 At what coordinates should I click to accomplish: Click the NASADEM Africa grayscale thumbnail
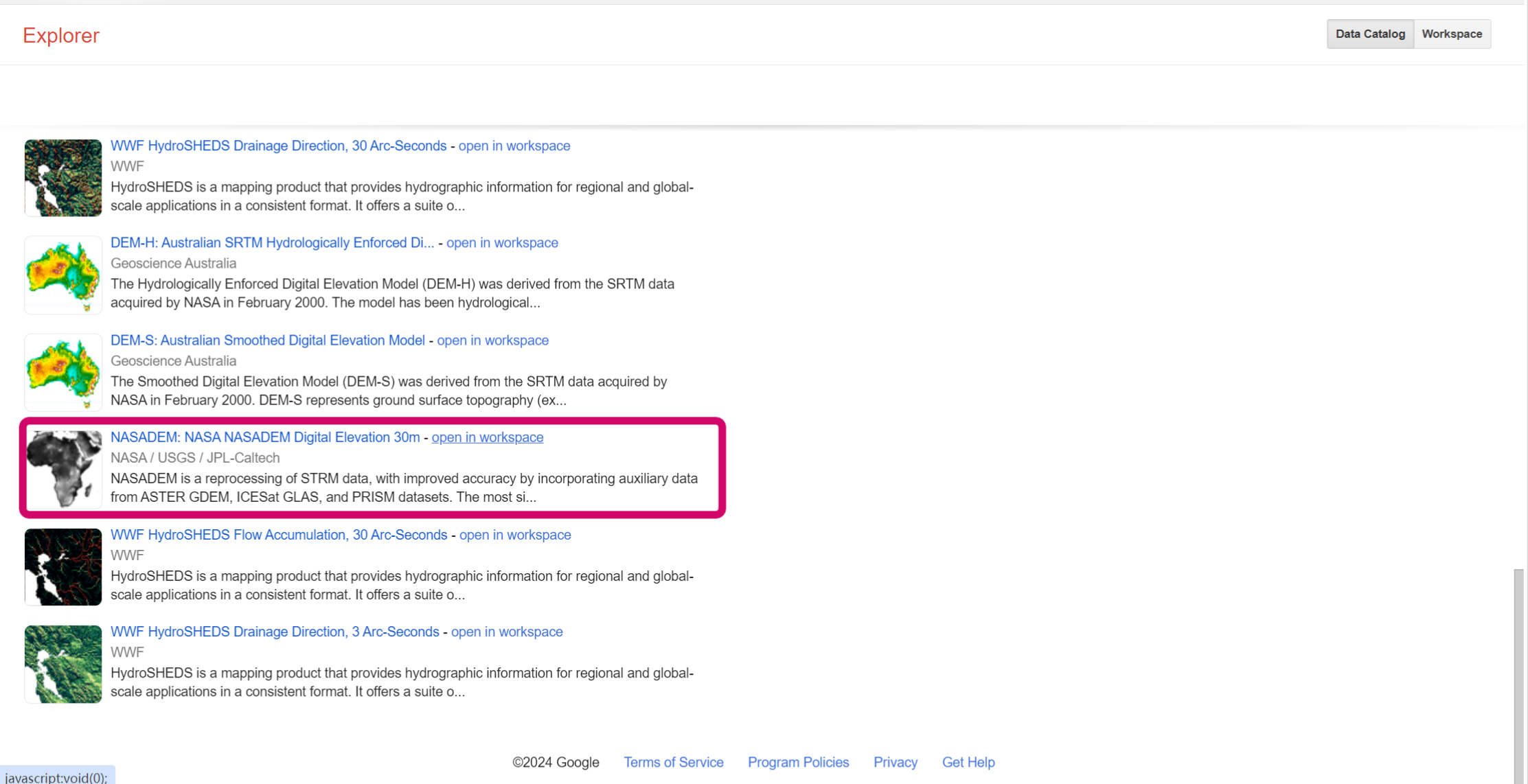click(x=63, y=469)
